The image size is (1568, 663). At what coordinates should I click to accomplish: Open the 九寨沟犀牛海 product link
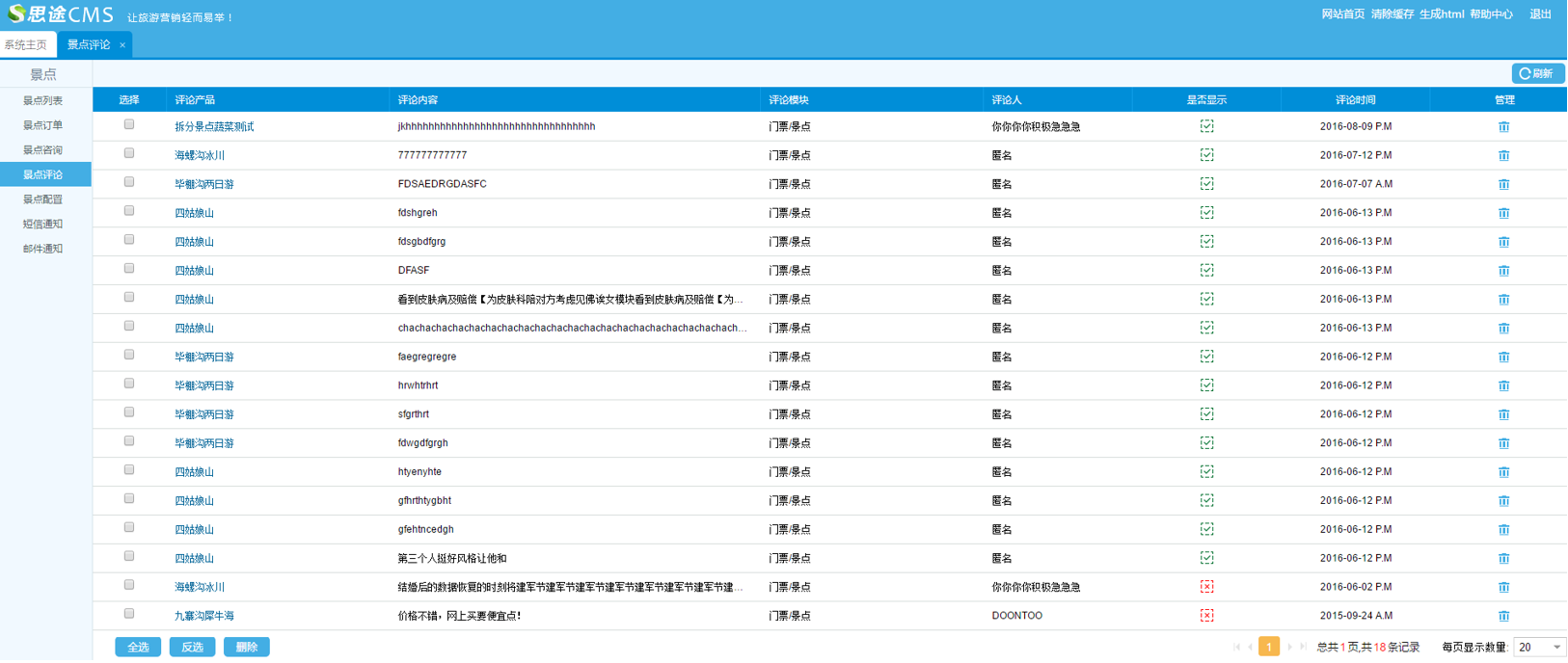click(x=203, y=616)
